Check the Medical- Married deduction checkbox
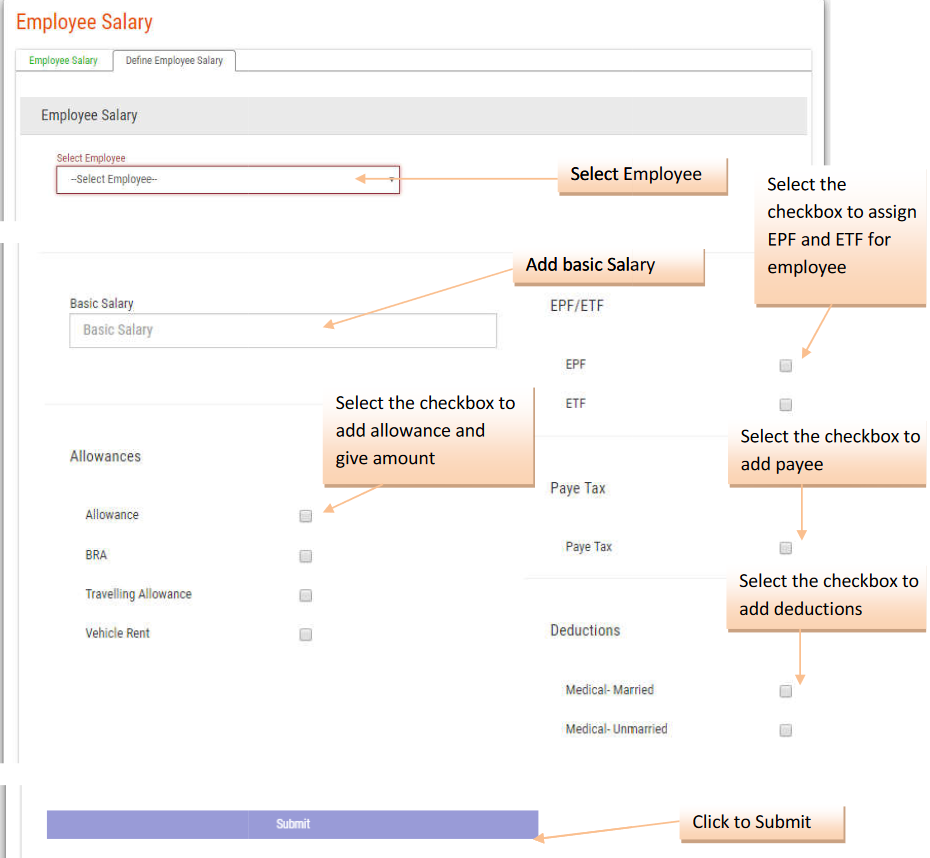 785,691
